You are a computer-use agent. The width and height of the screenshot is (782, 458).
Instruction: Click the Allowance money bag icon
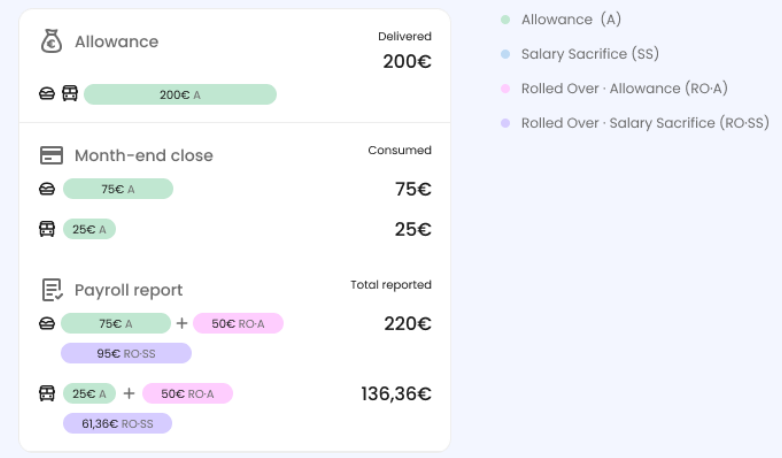pyautogui.click(x=51, y=41)
